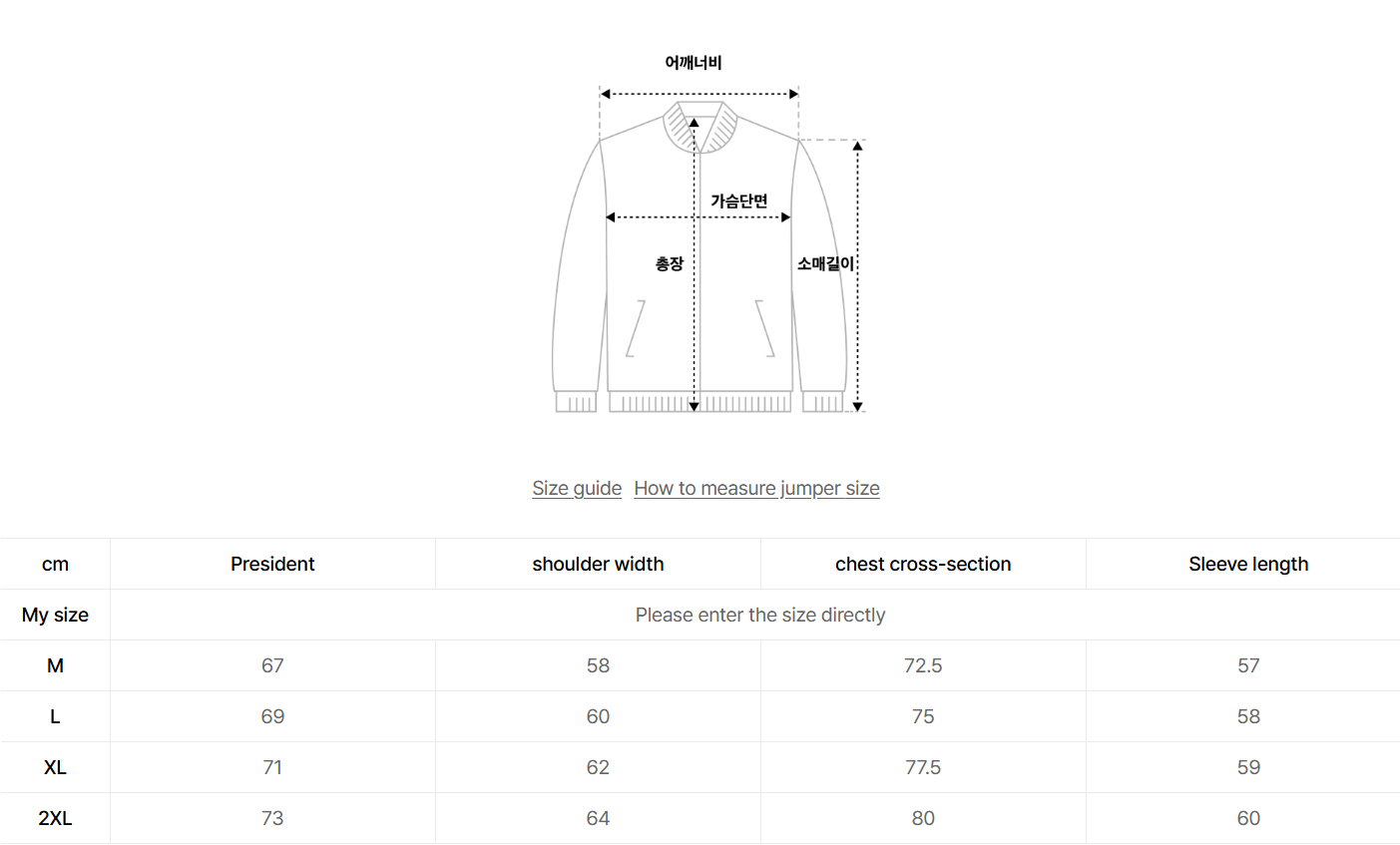Screen dimensions: 1400x845
Task: Open the Size guide link
Action: click(x=577, y=488)
